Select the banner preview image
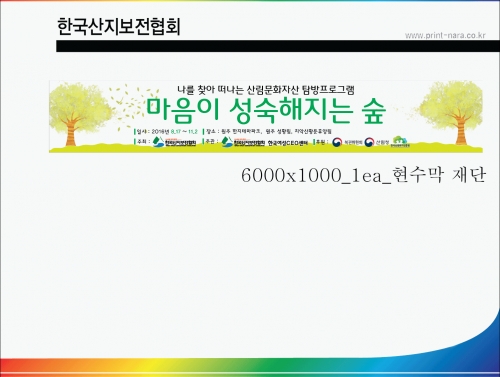The image size is (500, 377). [x=266, y=117]
